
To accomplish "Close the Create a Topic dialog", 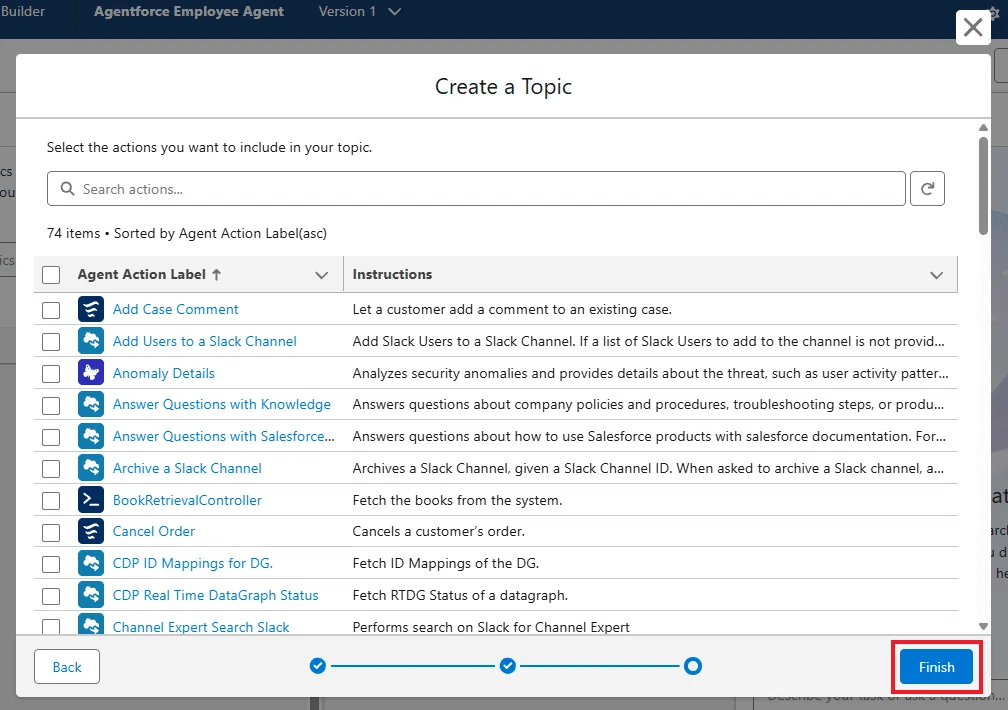I will [973, 28].
